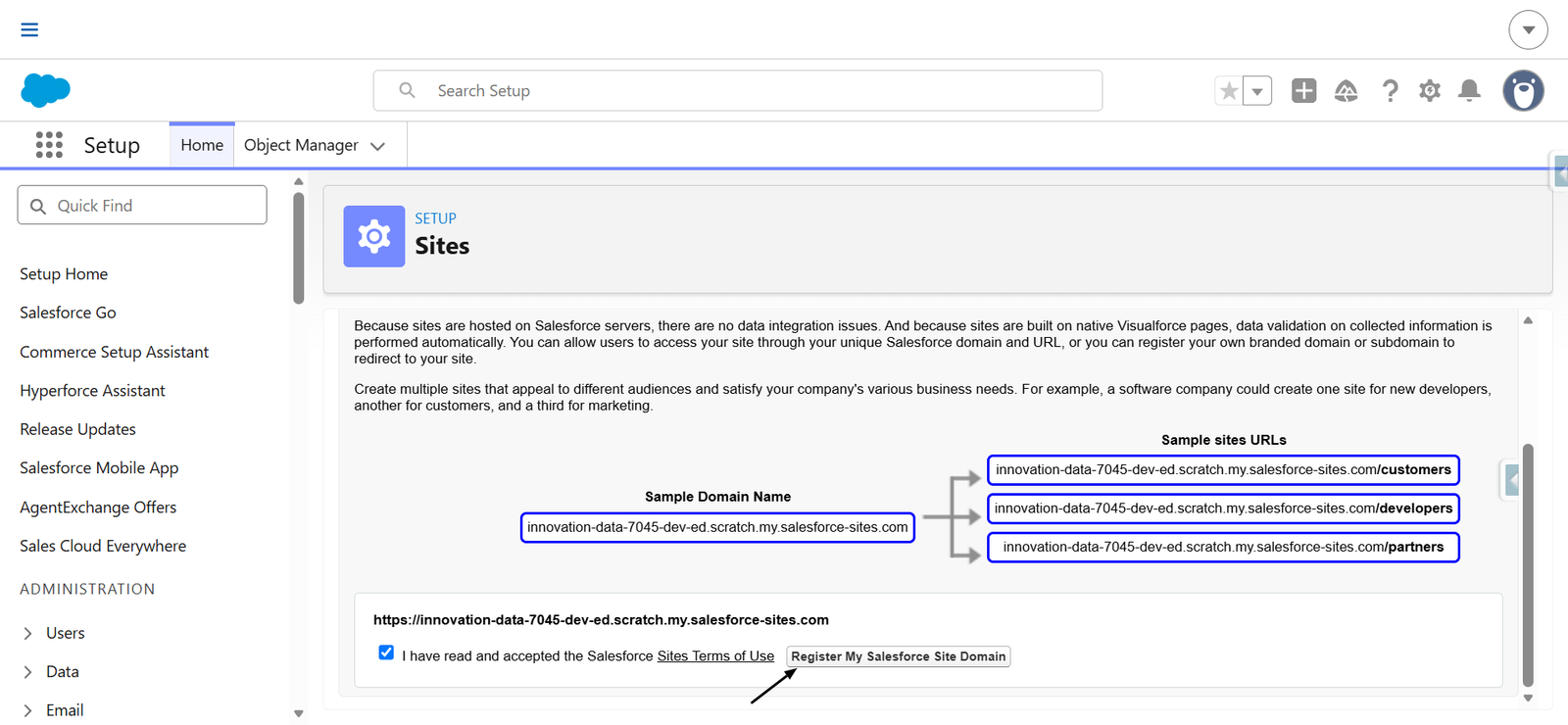Click the favorites star icon

pyautogui.click(x=1229, y=91)
